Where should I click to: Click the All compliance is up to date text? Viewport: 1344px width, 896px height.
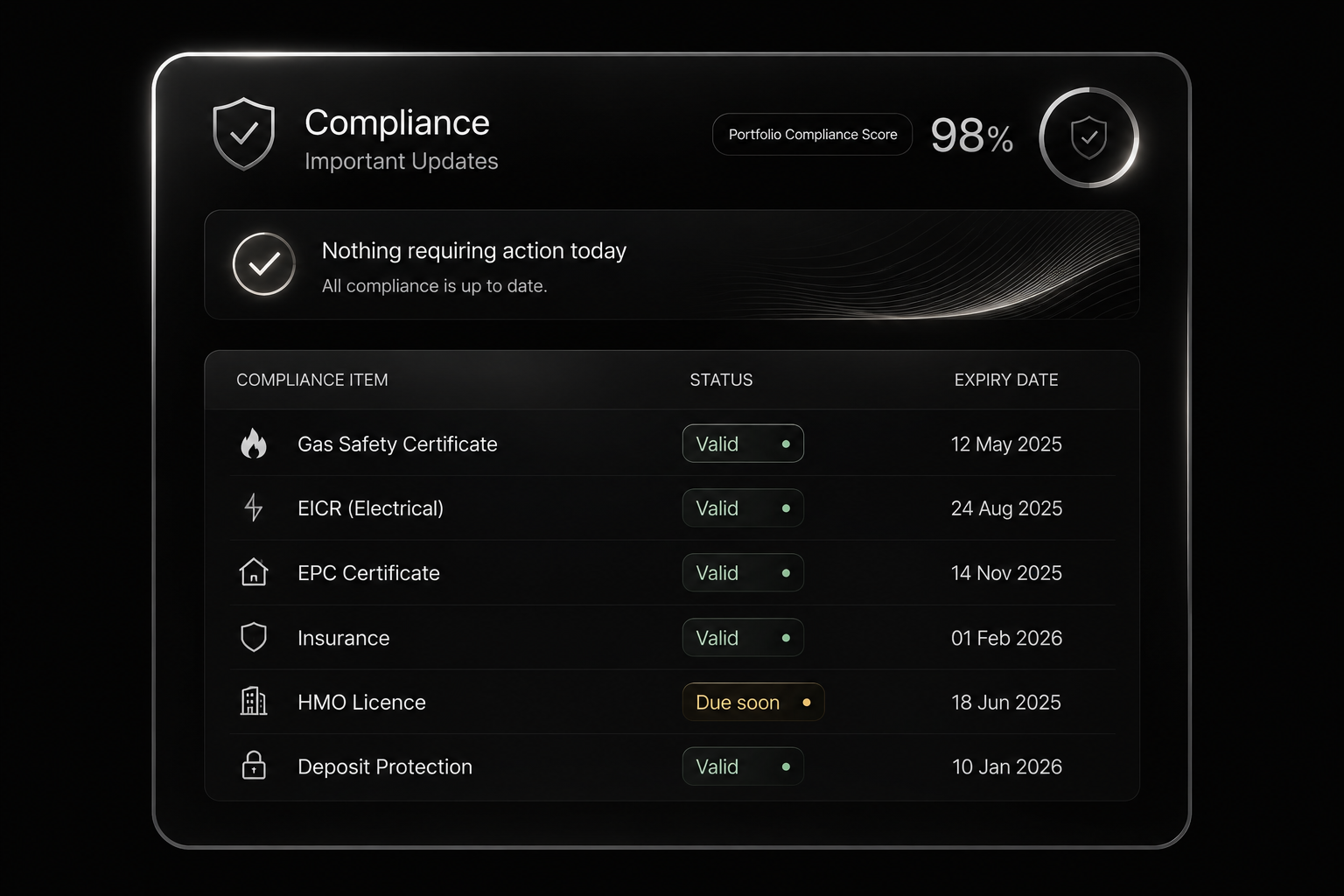434,286
